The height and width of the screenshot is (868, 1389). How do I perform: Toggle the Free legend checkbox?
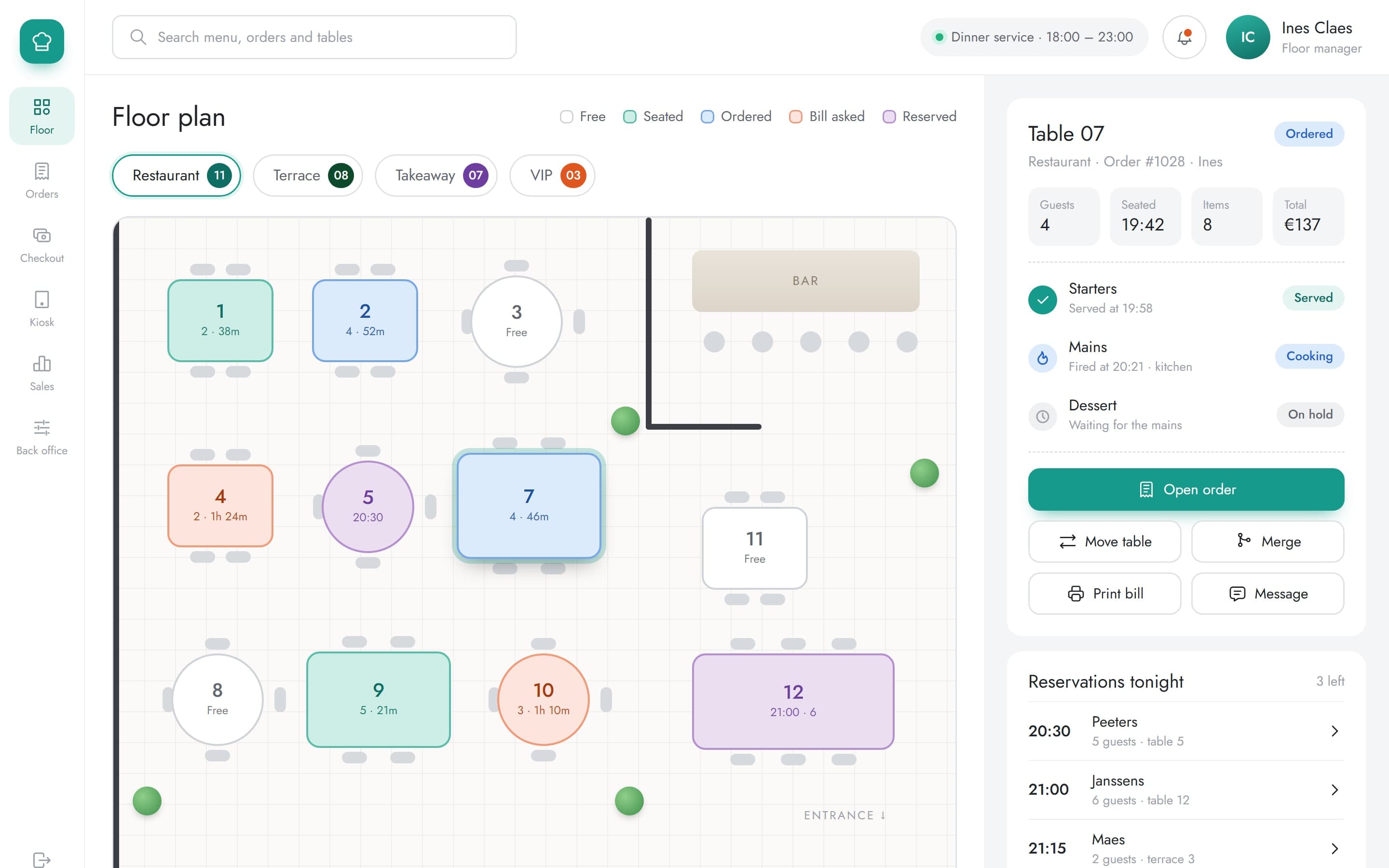click(x=567, y=117)
